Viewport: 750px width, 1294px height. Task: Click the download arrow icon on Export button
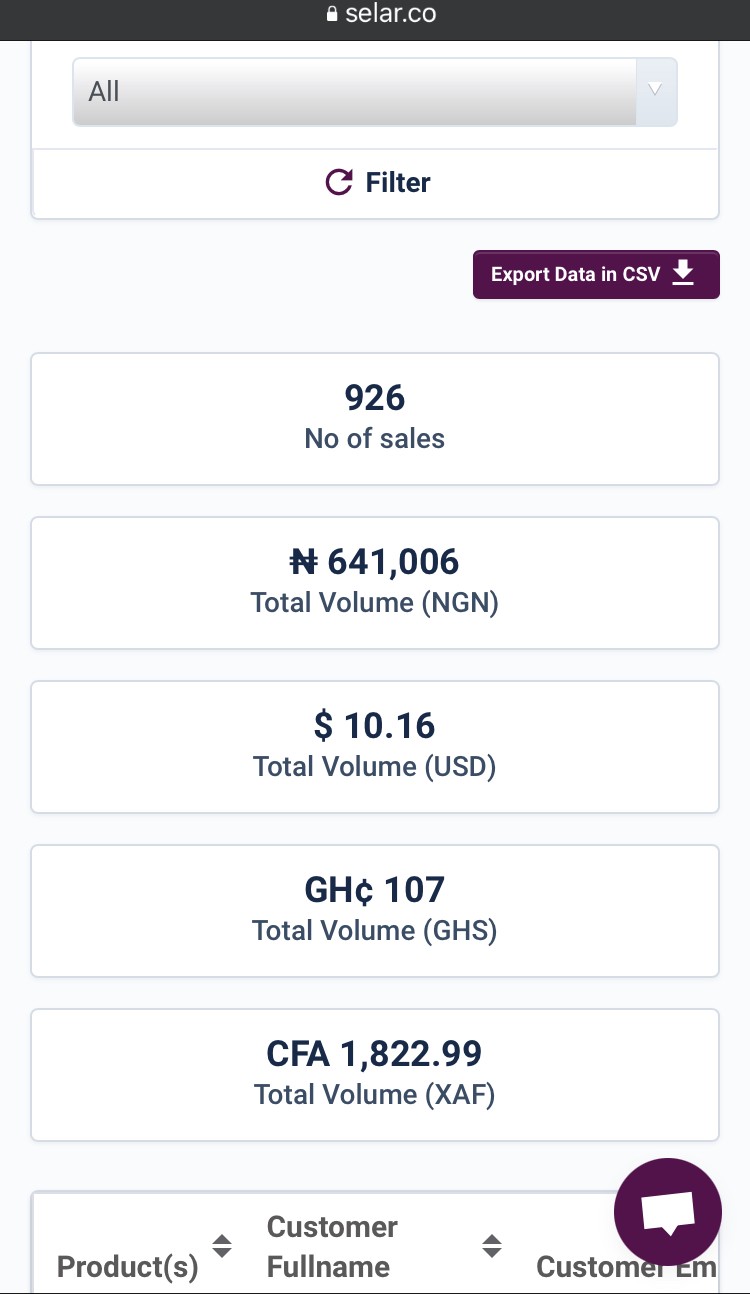[683, 273]
